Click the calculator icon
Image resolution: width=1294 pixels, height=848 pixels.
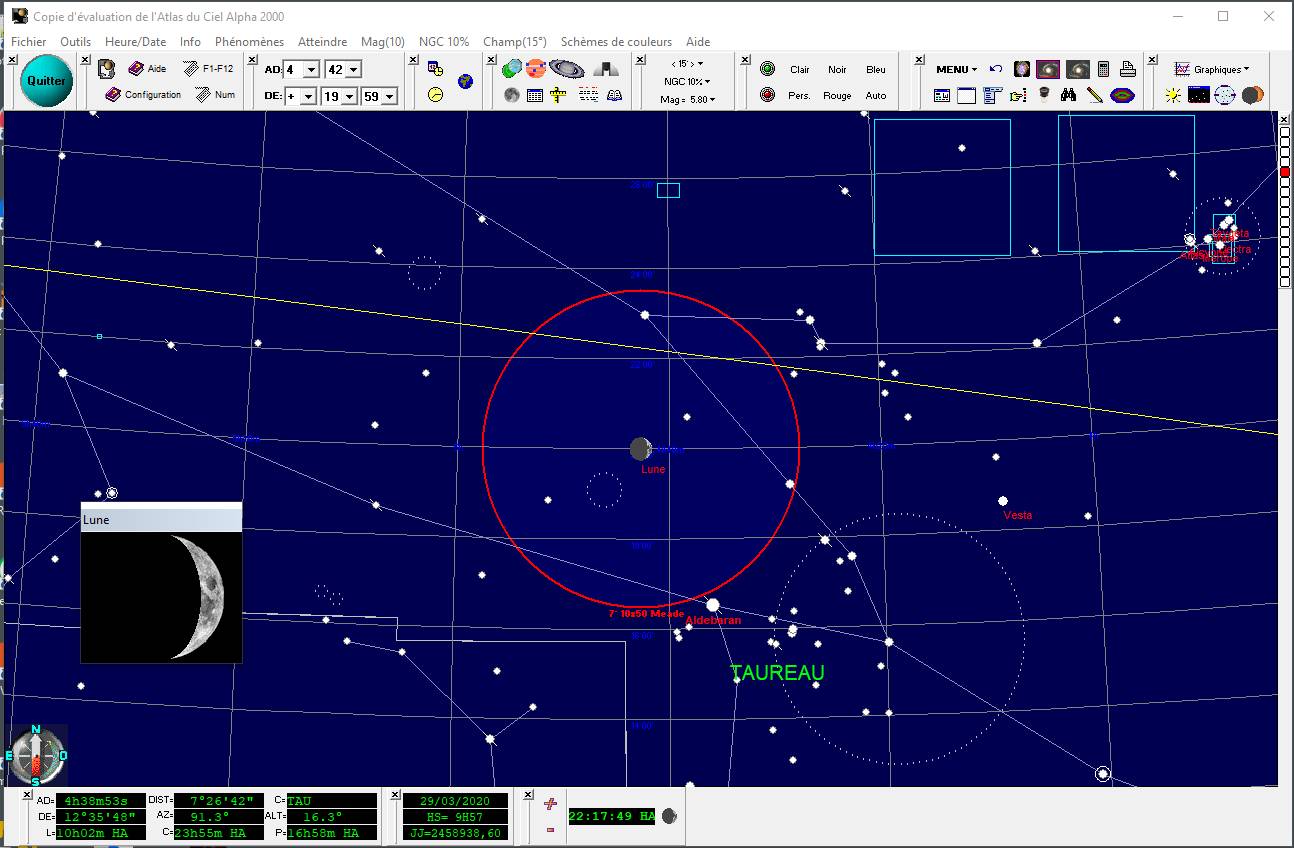[x=1103, y=69]
